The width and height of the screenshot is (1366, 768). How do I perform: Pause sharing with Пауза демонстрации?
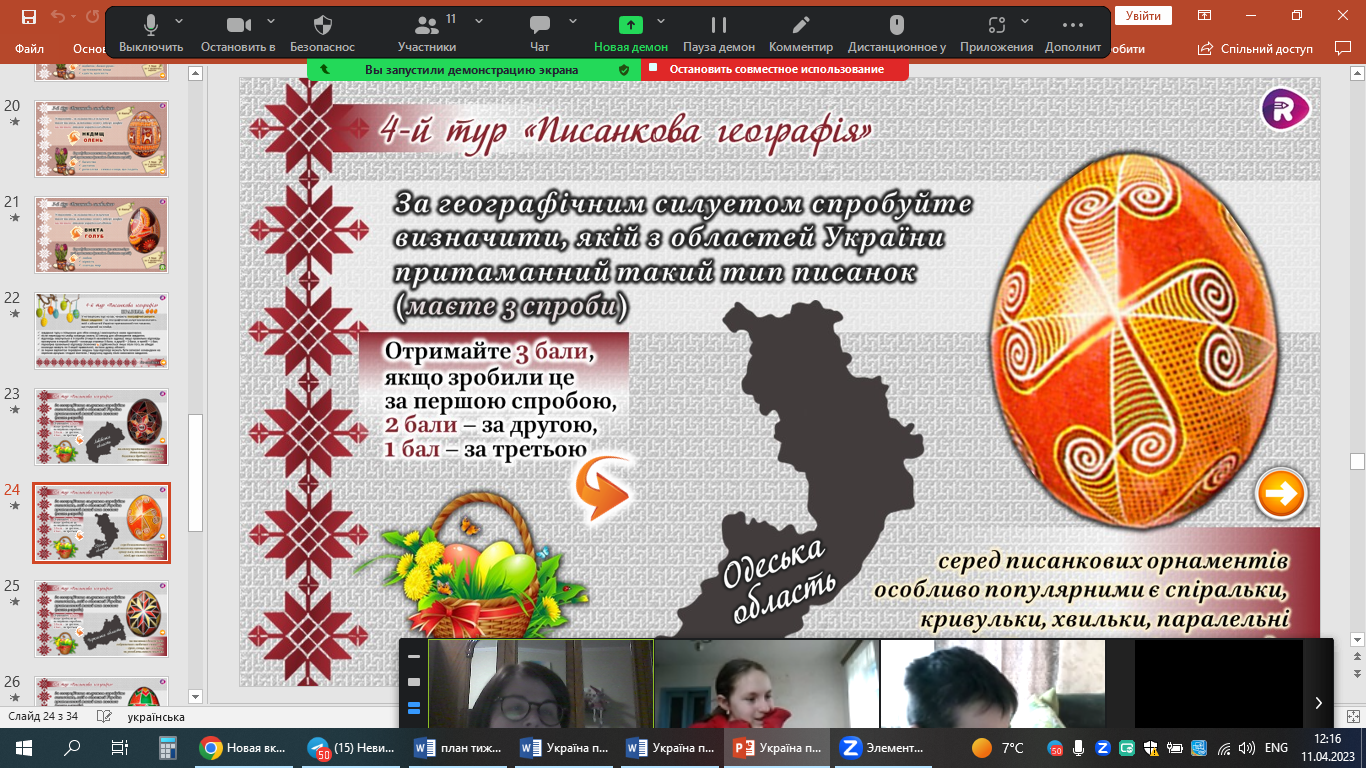point(718,33)
